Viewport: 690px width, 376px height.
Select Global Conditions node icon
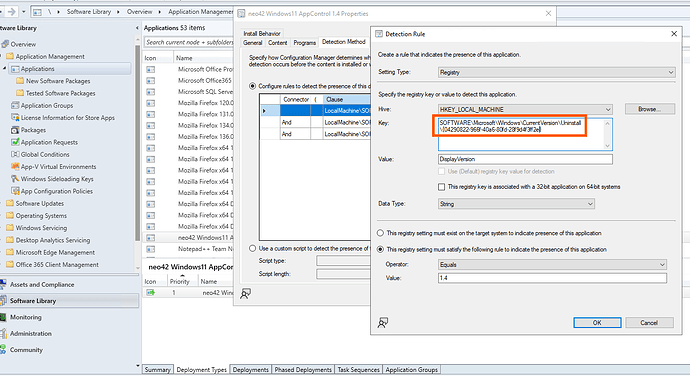pyautogui.click(x=15, y=155)
